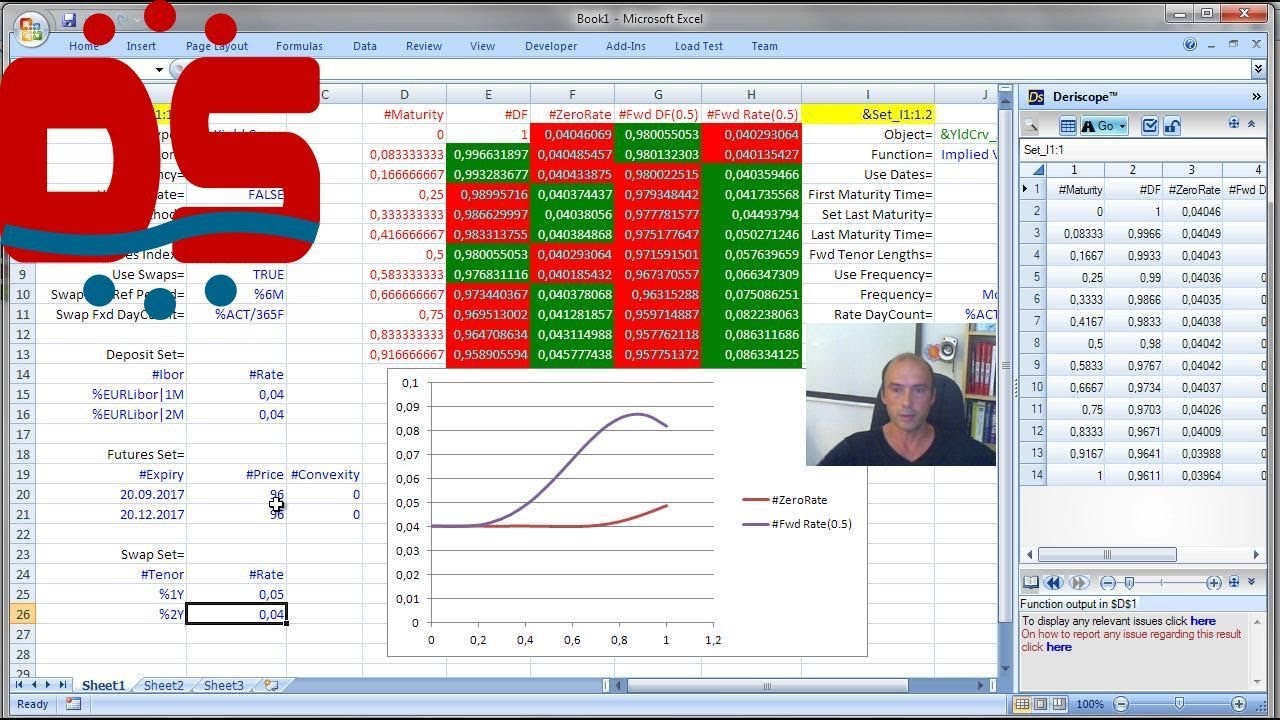Expand the formula bar with the chevron
The image size is (1280, 720).
click(x=1258, y=69)
